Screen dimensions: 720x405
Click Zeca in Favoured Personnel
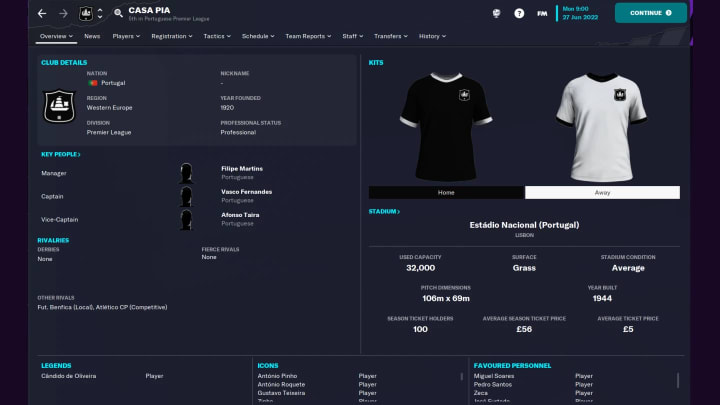point(481,393)
